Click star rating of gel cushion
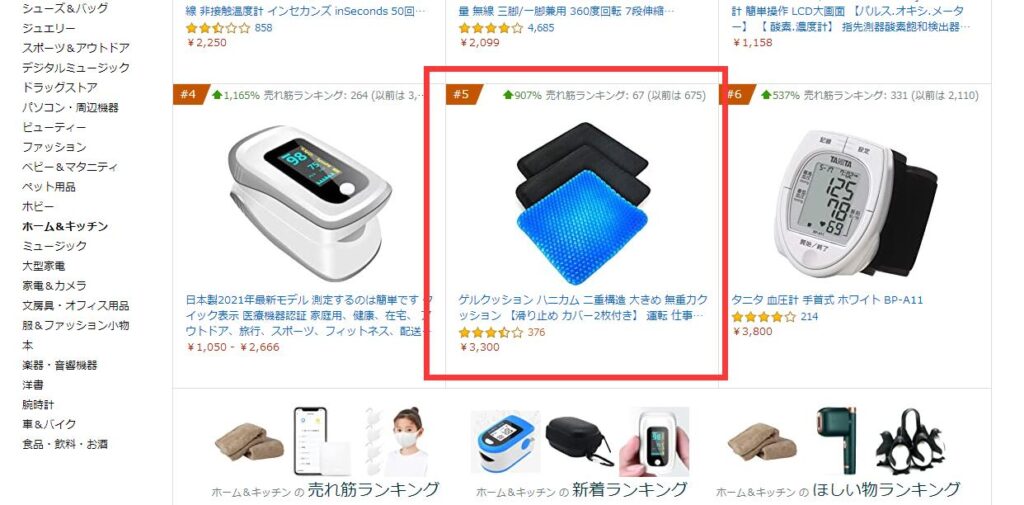This screenshot has height=505, width=1024. click(x=490, y=333)
